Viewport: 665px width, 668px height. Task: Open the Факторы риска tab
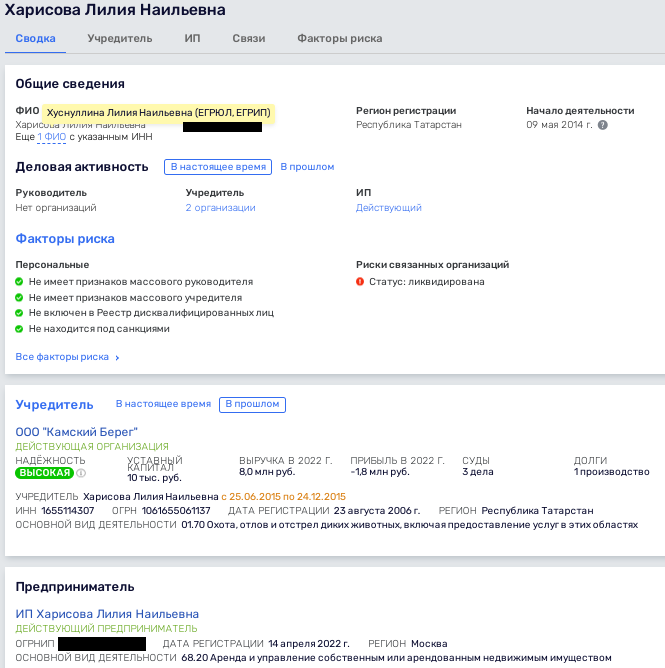[340, 38]
